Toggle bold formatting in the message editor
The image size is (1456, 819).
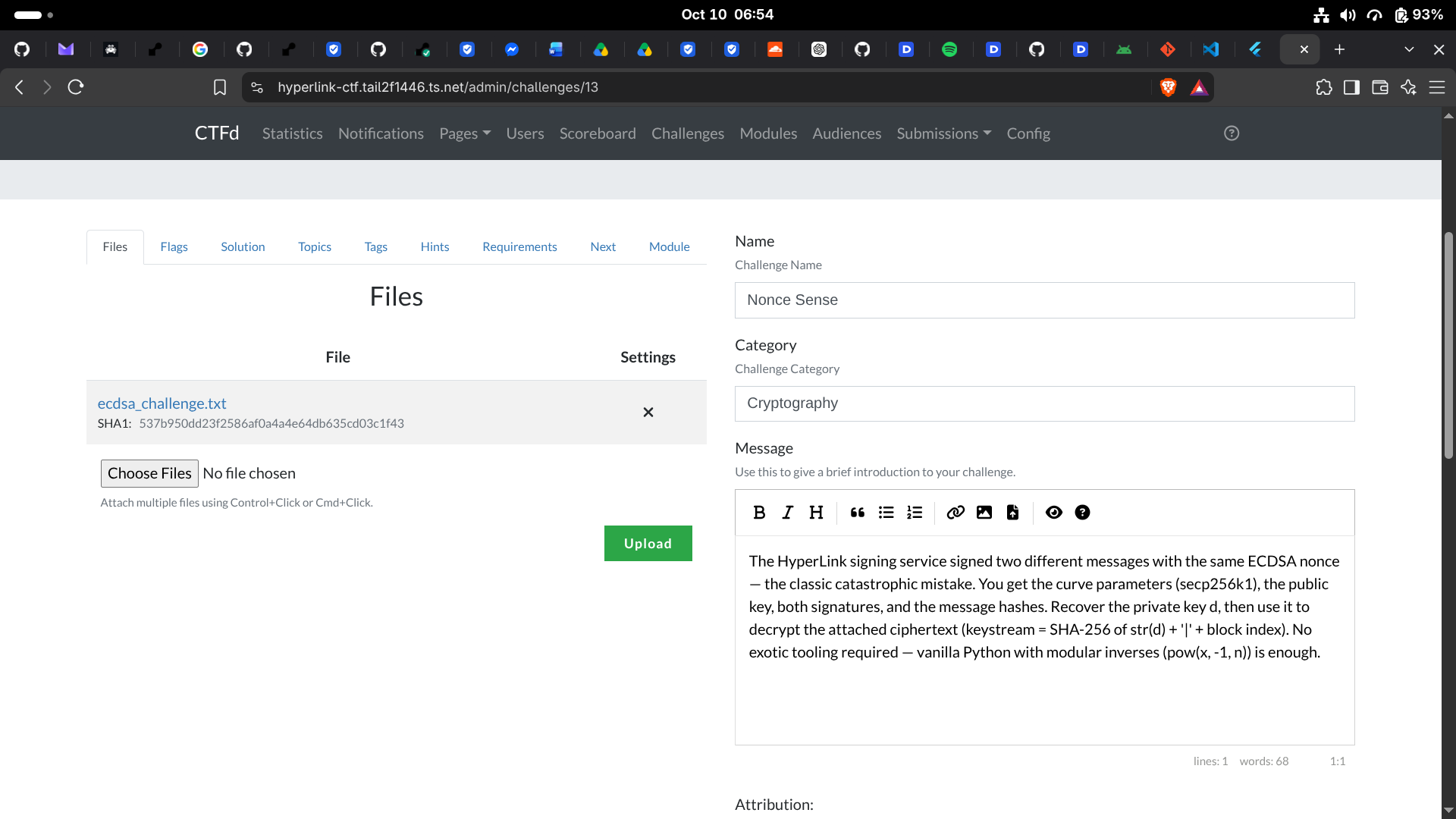(759, 513)
